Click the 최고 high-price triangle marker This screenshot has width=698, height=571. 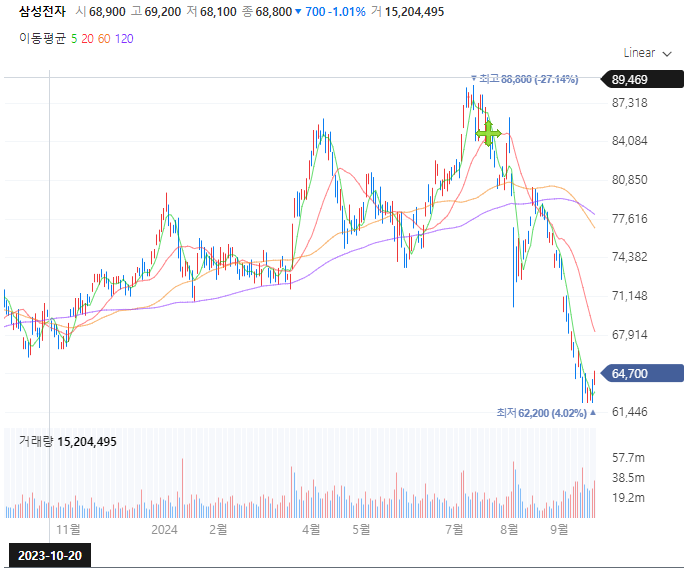coord(474,78)
